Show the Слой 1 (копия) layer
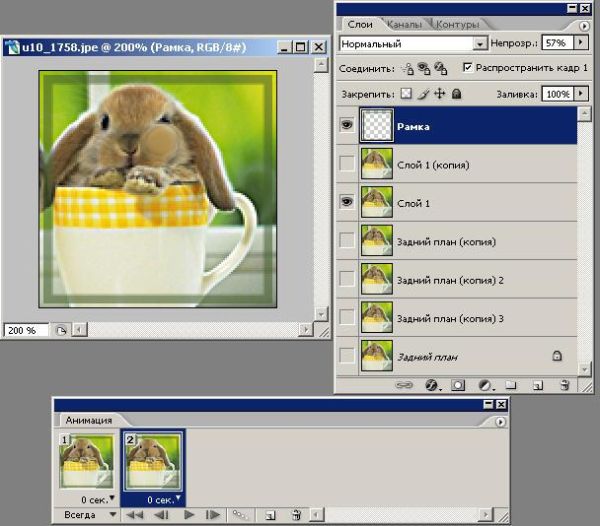Image resolution: width=600 pixels, height=526 pixels. (x=347, y=164)
